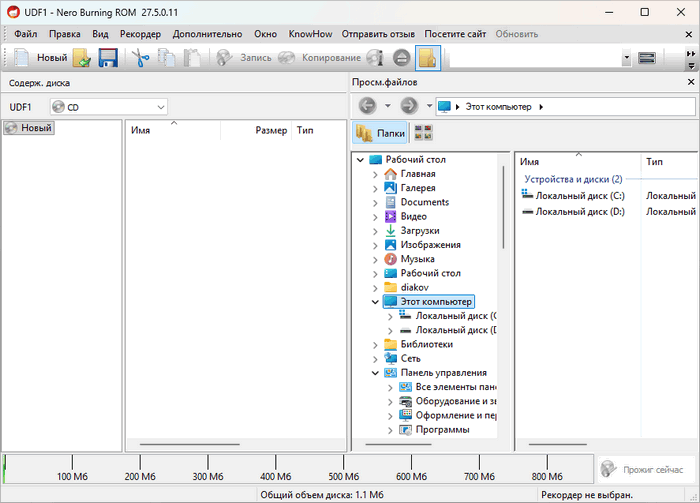Screen dimensions: 700x503
Task: Click the recorder drive icon in toolbar
Action: 647,58
